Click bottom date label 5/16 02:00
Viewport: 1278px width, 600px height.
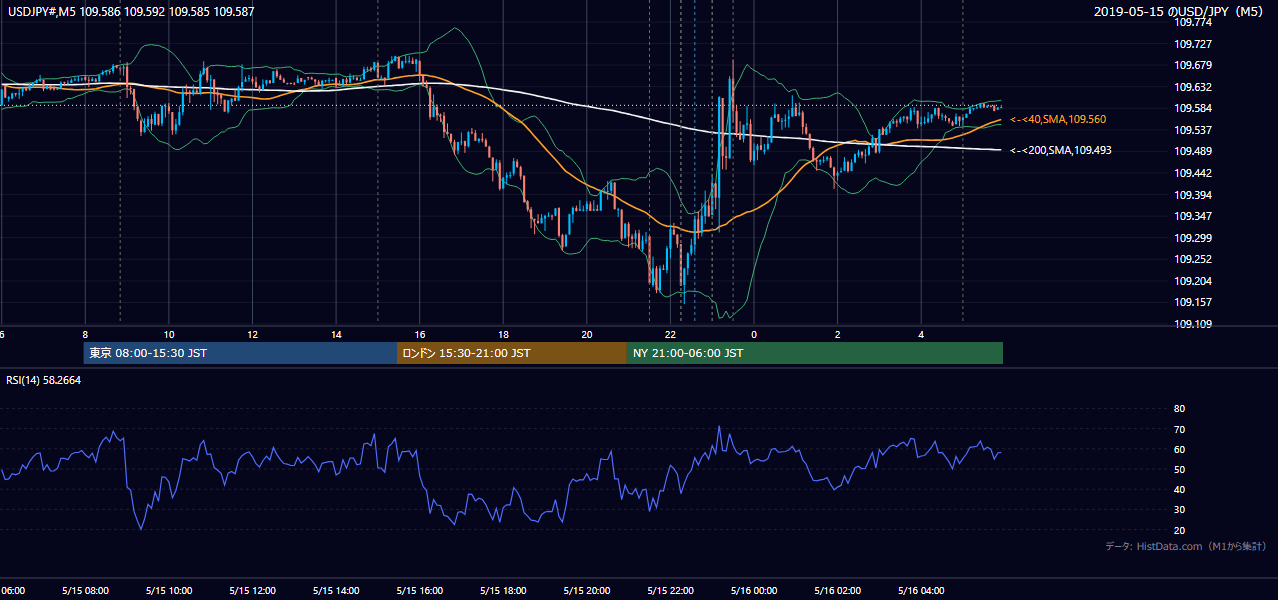pos(838,591)
